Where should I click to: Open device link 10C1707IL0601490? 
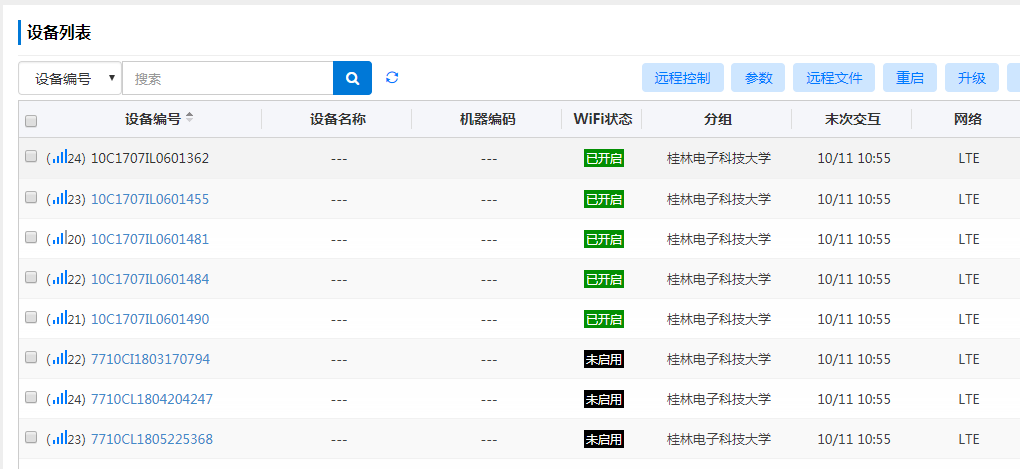(x=150, y=319)
